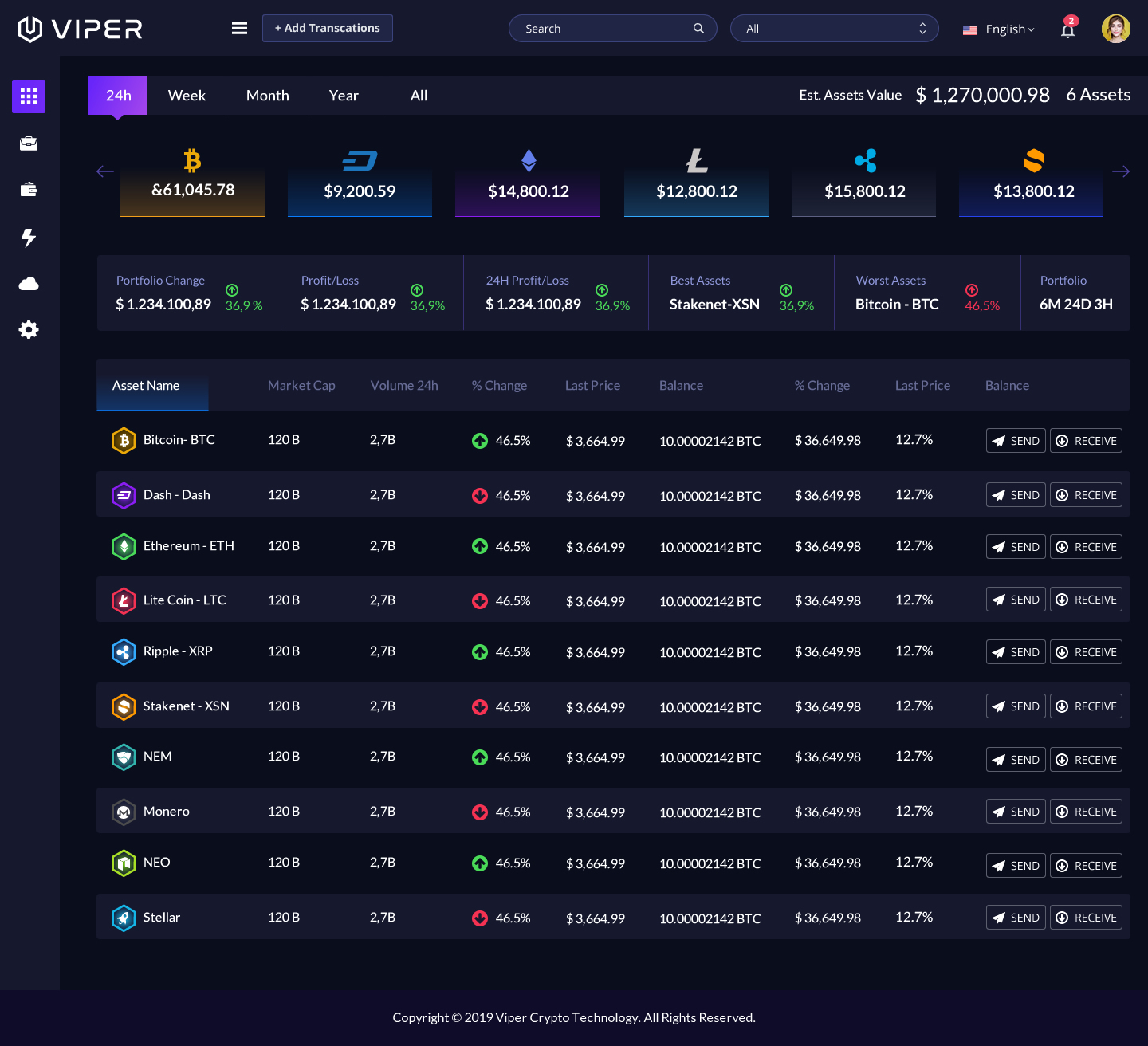Click the Best Assets Stakenet-XSN value
Screen dimensions: 1148x1046
[714, 305]
